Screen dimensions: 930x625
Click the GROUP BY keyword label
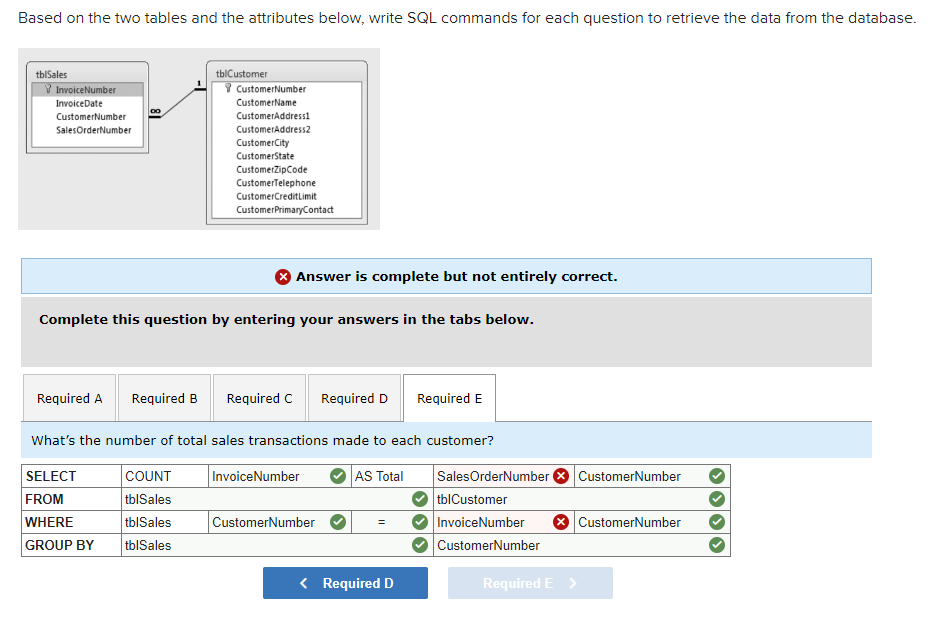[59, 545]
